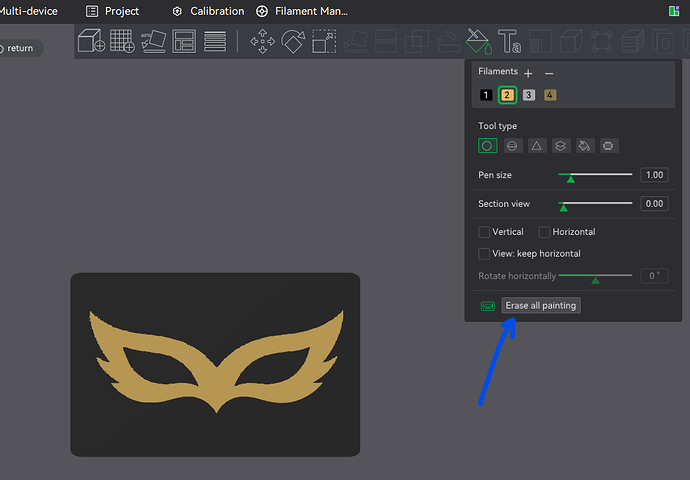
Task: Enable the Horizontal checkbox
Action: [x=544, y=232]
